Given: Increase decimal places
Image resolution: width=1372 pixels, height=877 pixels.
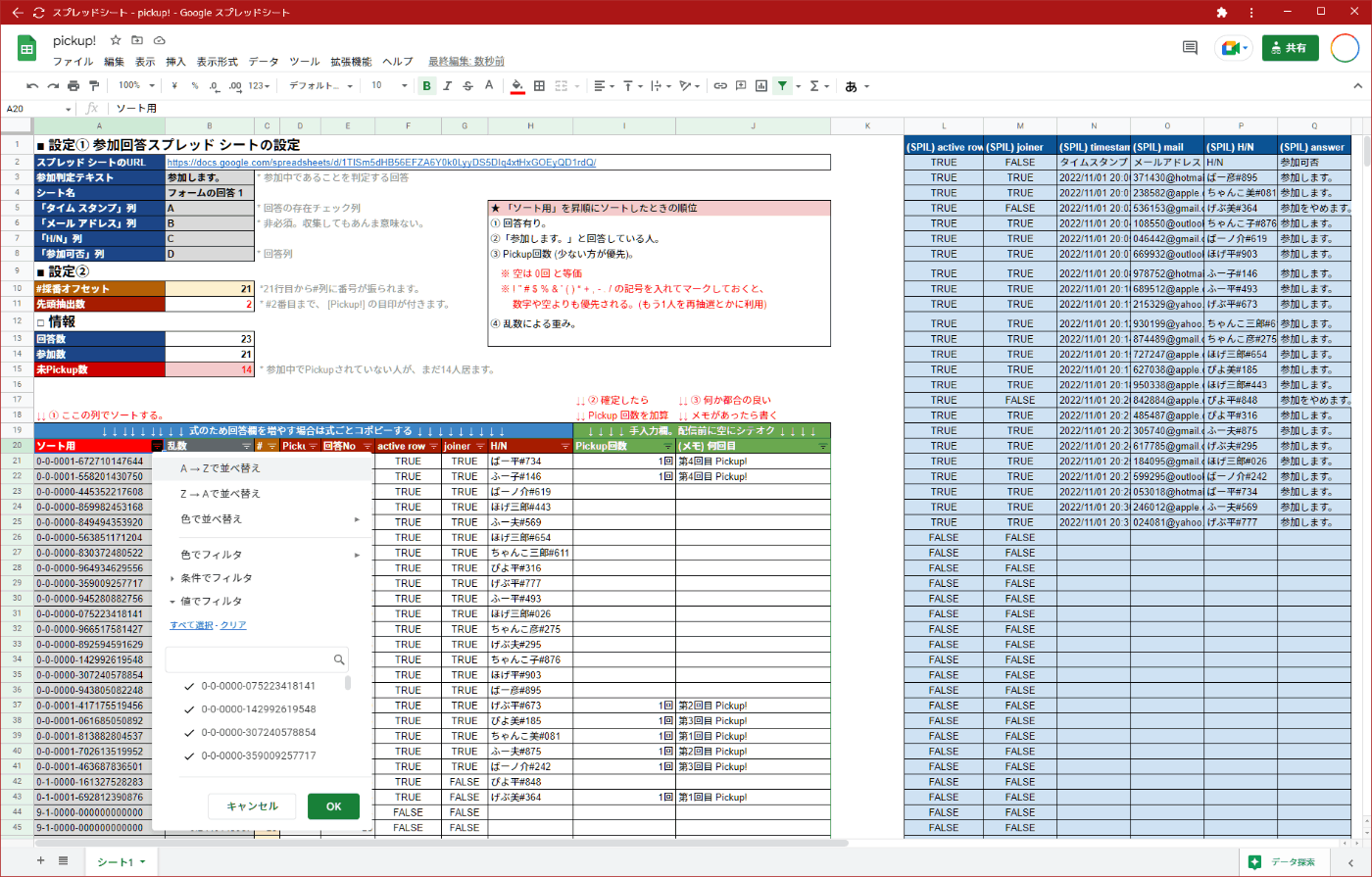Looking at the screenshot, I should click(x=235, y=86).
